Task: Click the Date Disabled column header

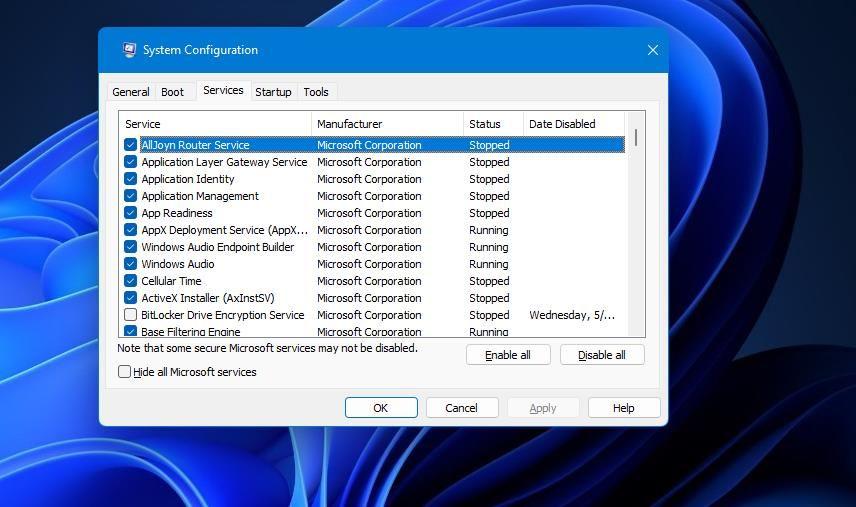Action: (573, 124)
